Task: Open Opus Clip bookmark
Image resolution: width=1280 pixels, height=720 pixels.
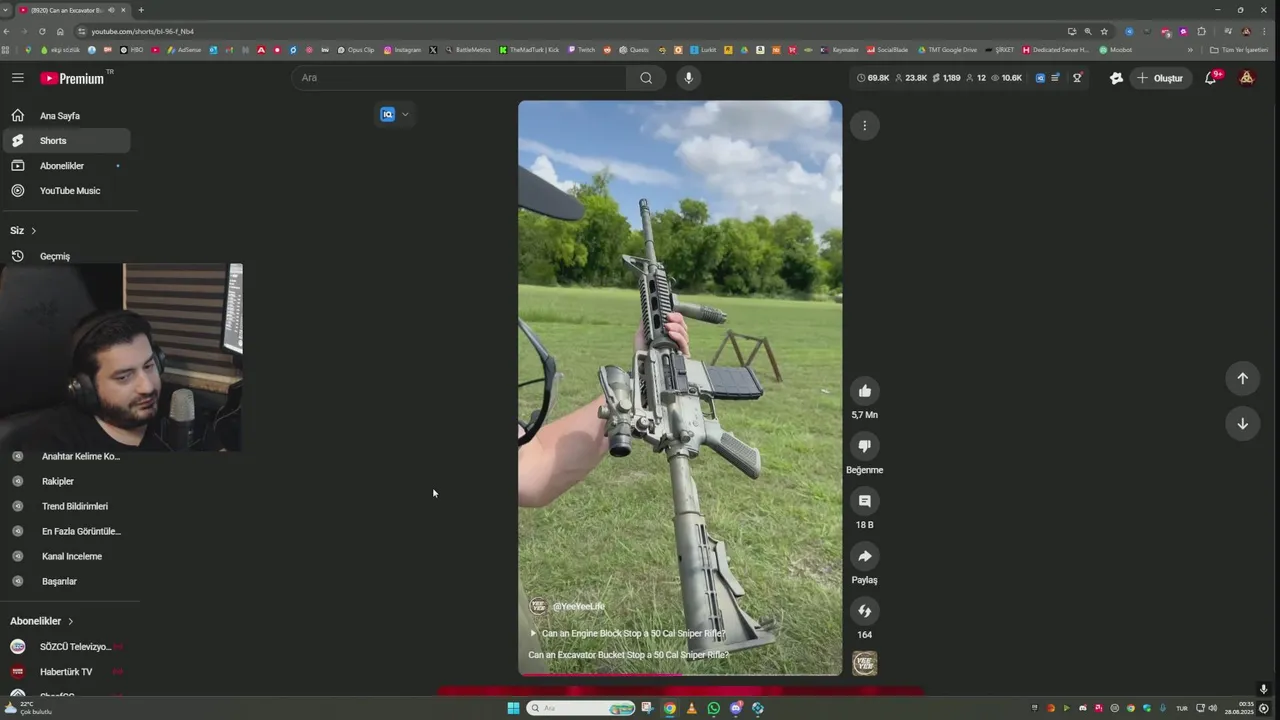Action: coord(355,50)
